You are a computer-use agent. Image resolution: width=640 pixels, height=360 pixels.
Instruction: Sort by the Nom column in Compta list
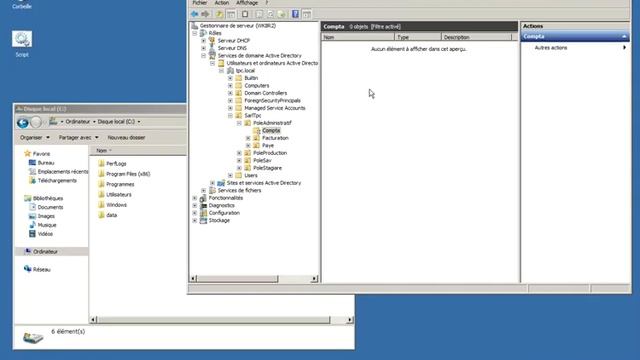[358, 37]
